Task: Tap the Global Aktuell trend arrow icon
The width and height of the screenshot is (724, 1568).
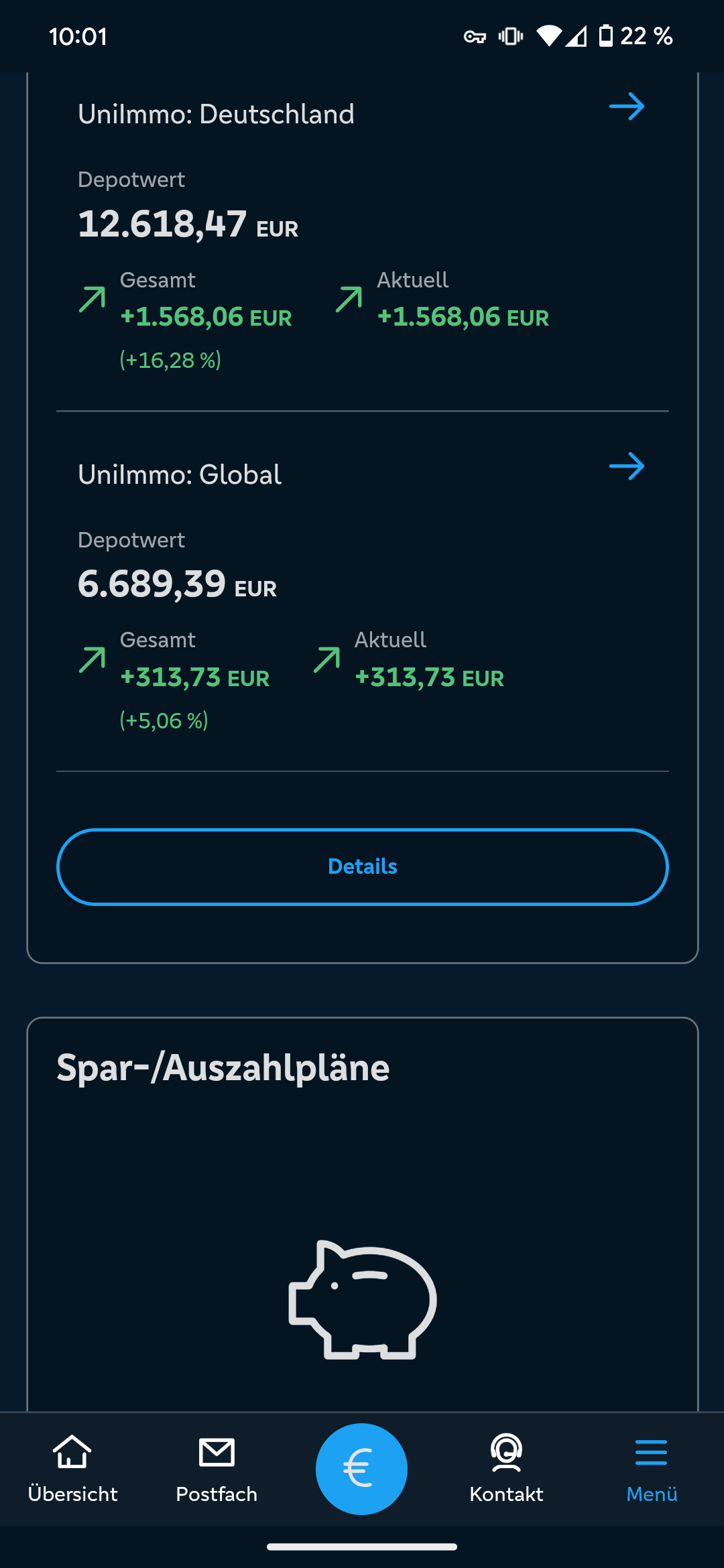Action: 326,659
